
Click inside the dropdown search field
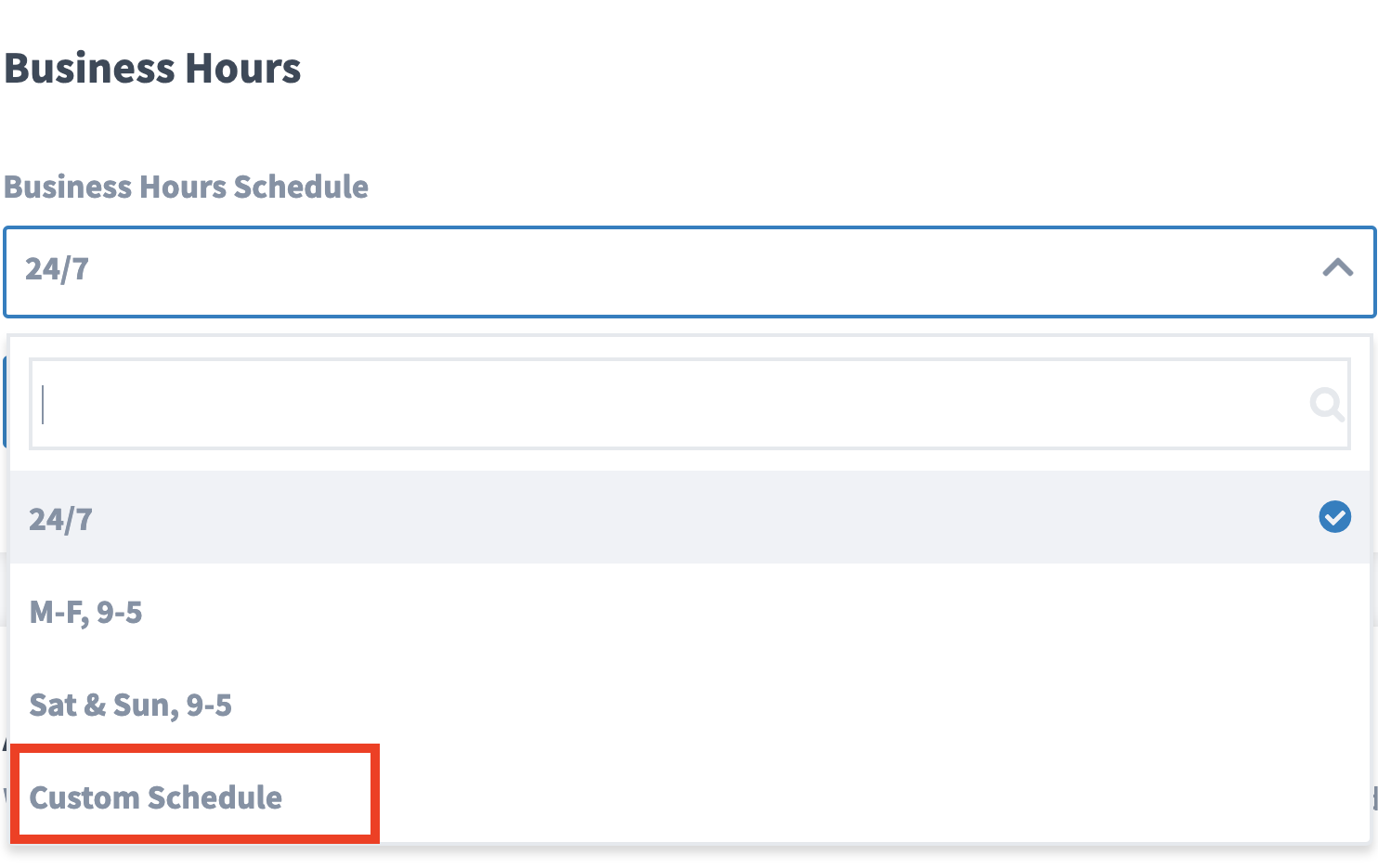pyautogui.click(x=687, y=404)
